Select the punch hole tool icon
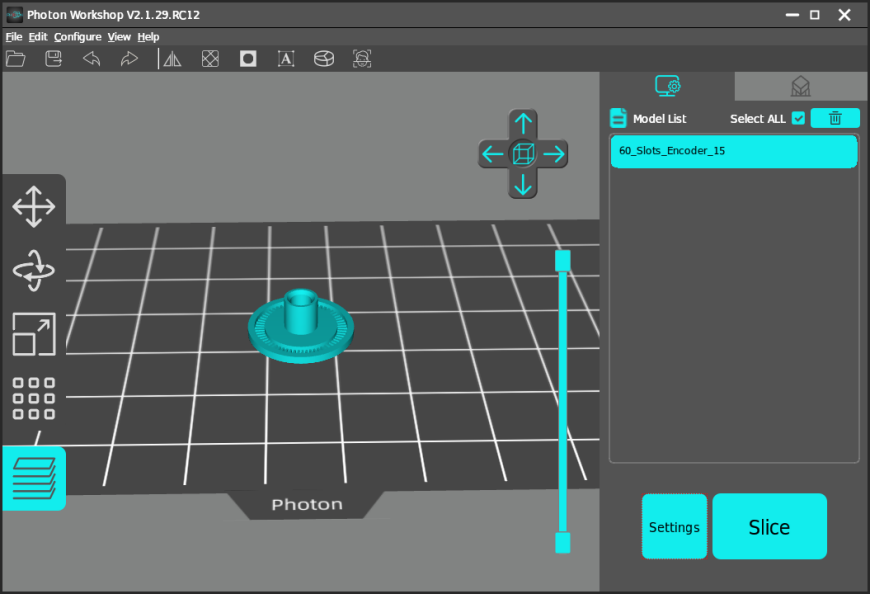Screen dimensions: 870x594 [248, 59]
